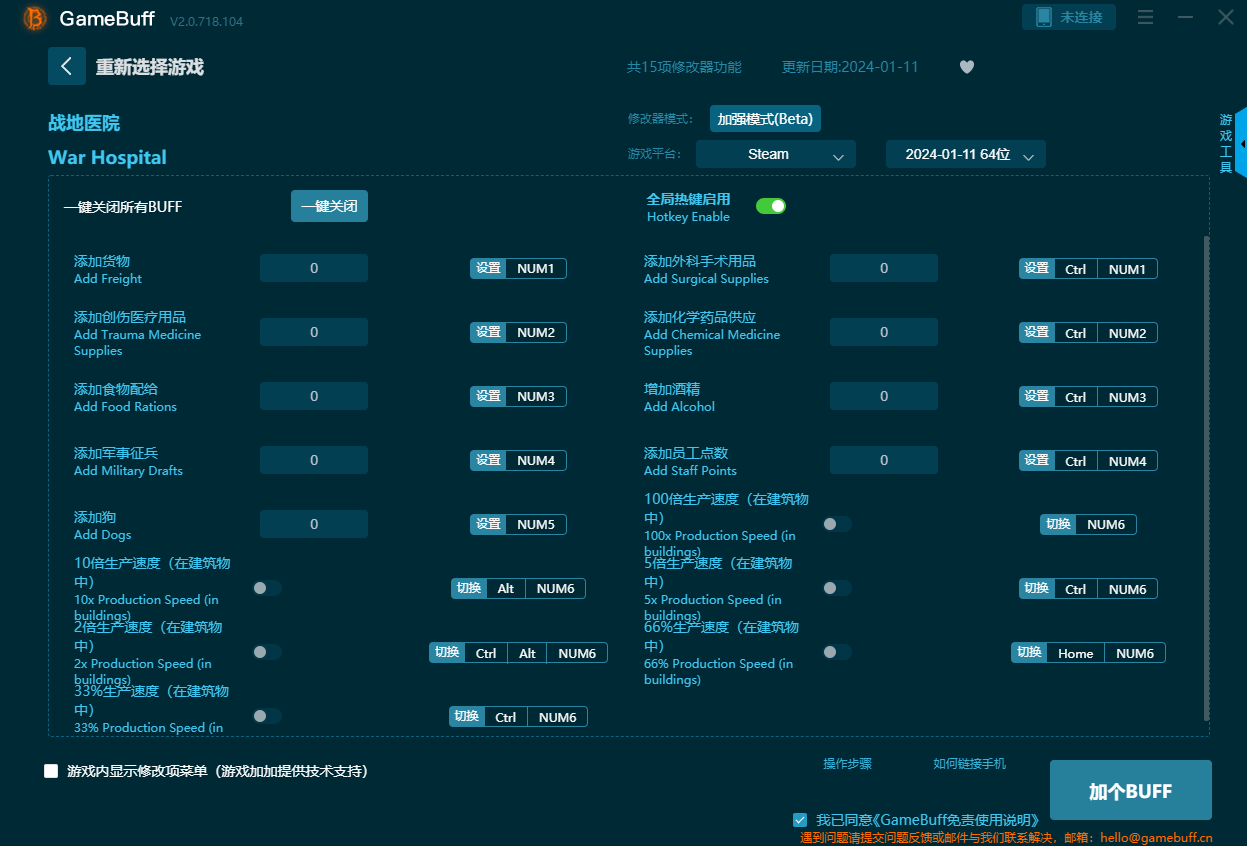Toggle 2x Production Speed switch
The image size is (1247, 846).
click(x=267, y=652)
